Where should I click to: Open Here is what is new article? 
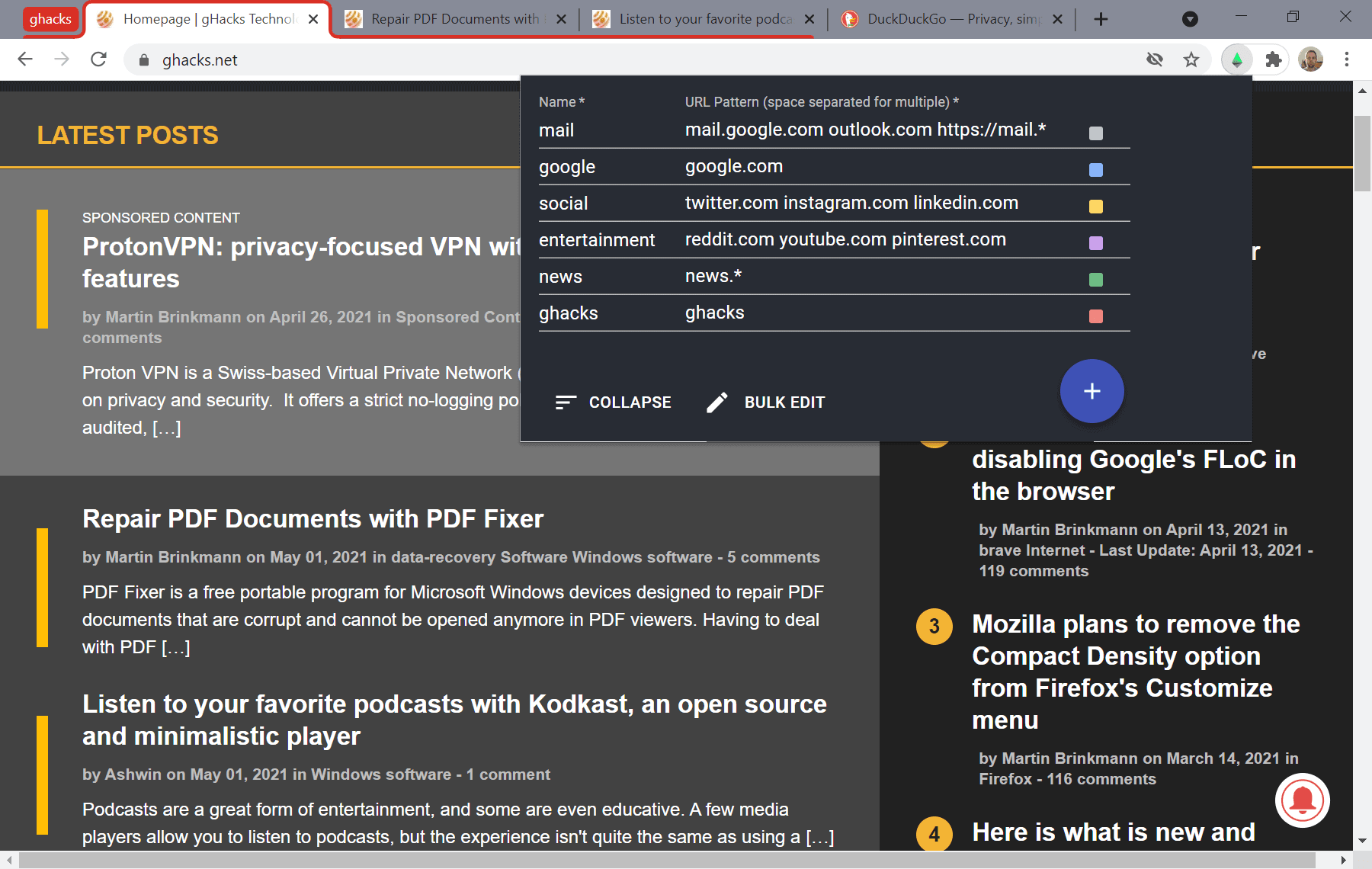[x=1113, y=832]
